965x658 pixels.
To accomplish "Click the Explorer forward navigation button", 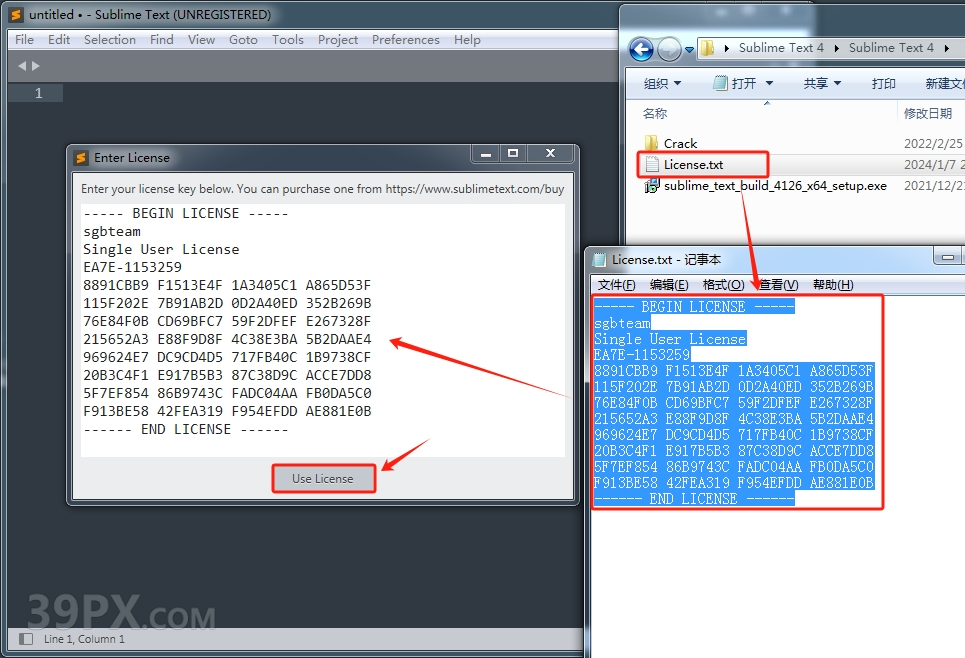I will coord(669,49).
